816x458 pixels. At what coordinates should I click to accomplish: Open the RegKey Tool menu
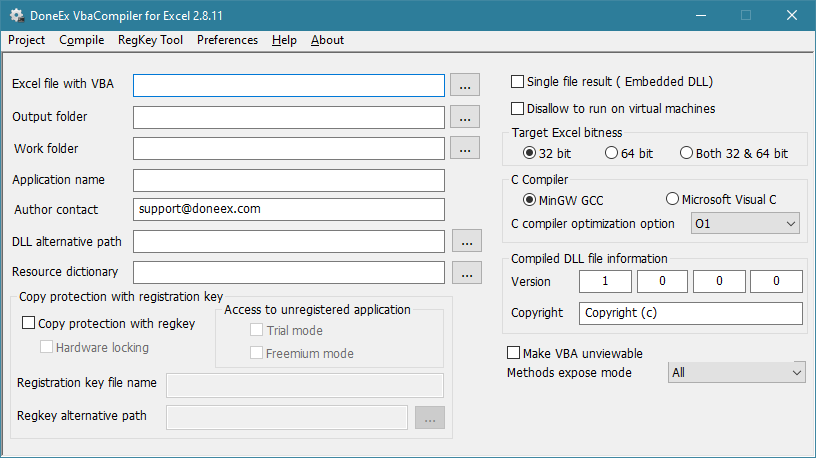click(150, 40)
